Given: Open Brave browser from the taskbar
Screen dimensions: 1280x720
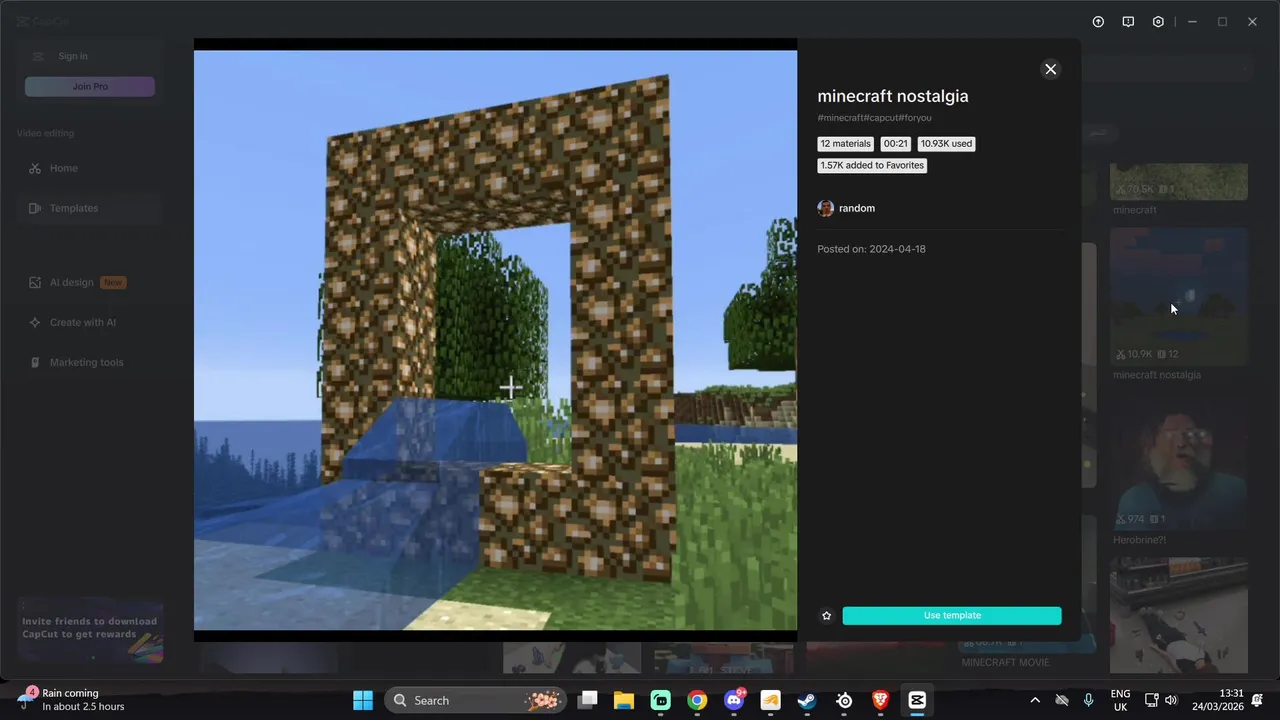Looking at the screenshot, I should click(880, 700).
